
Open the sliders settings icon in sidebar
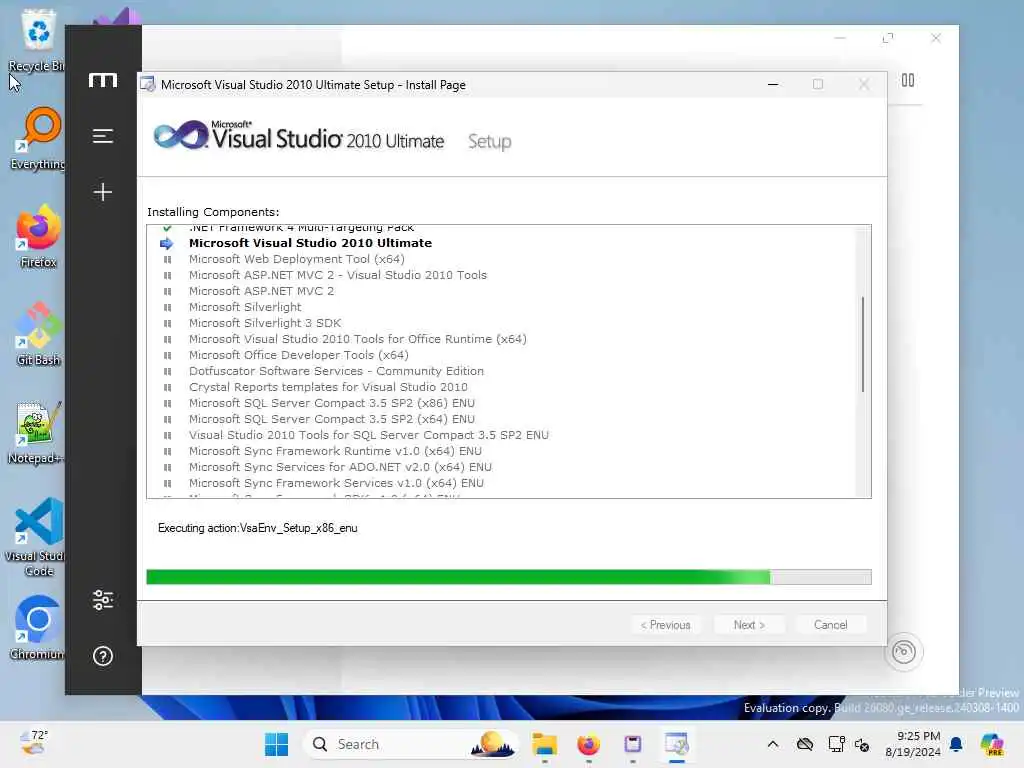click(103, 600)
